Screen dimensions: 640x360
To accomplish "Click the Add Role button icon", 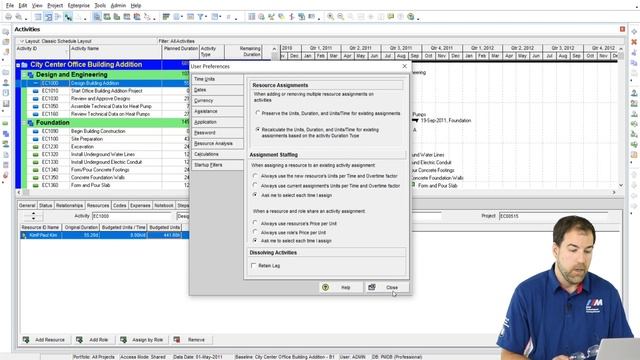I will tap(80, 340).
